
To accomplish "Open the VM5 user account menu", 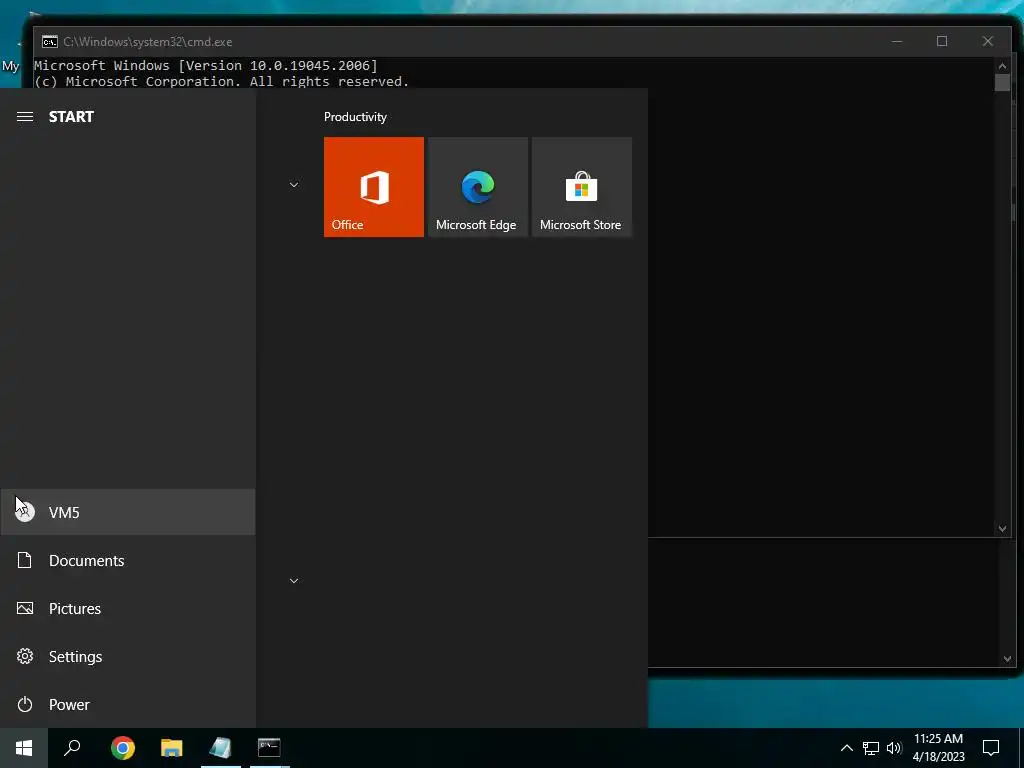I will [x=128, y=512].
